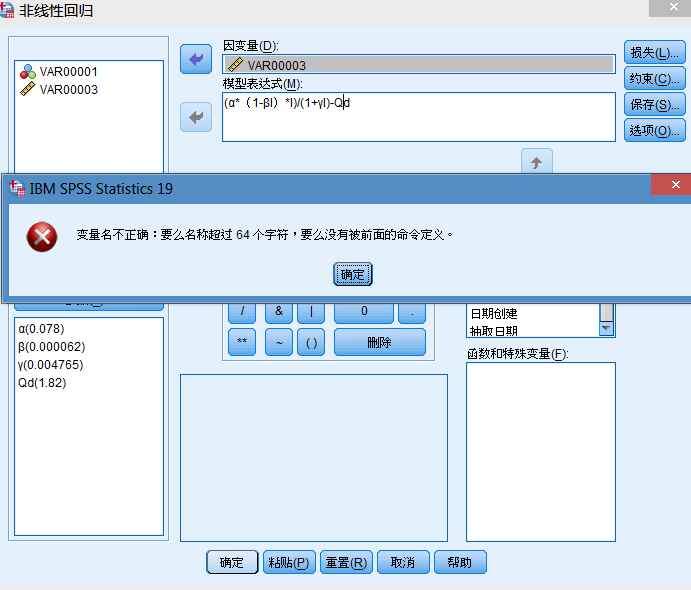Click the dependent variable transfer arrow
This screenshot has height=590, width=691.
196,59
